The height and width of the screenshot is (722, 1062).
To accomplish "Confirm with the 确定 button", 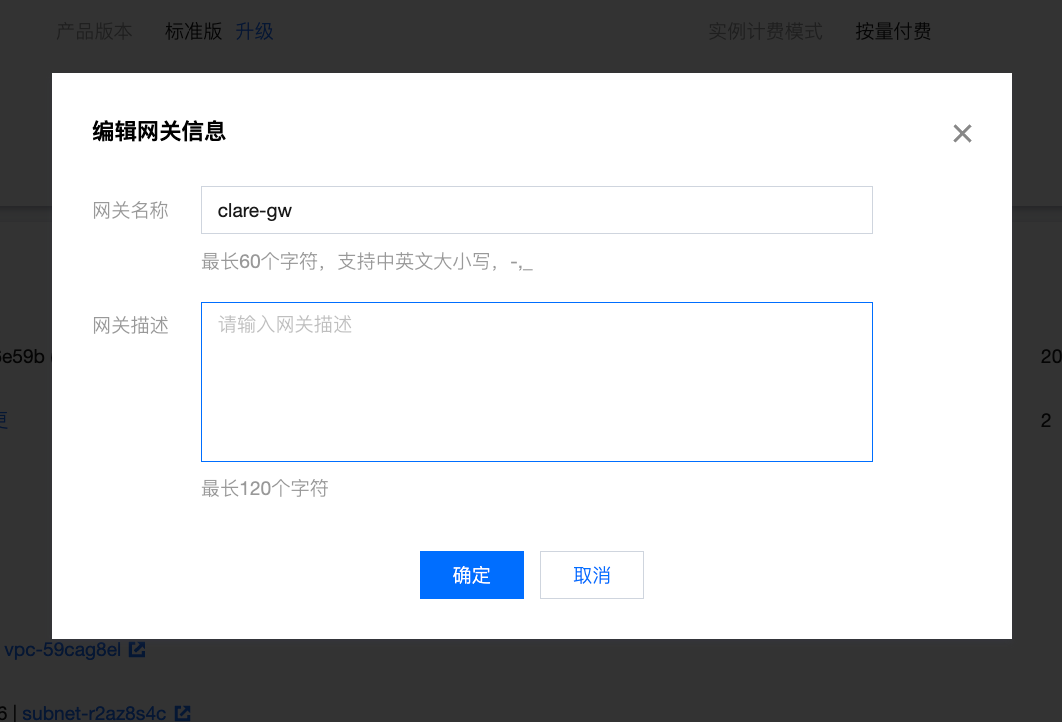I will click(x=471, y=575).
